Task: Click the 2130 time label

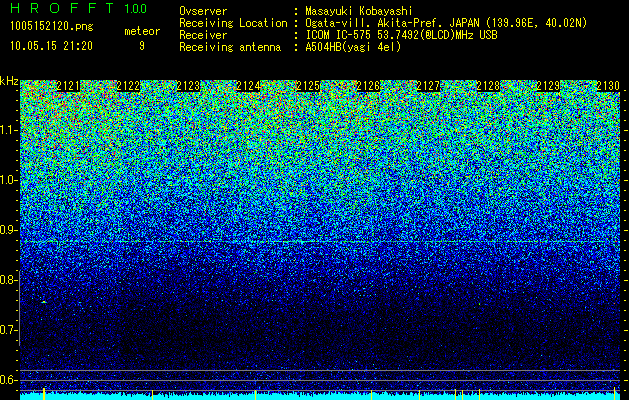Action: pyautogui.click(x=608, y=86)
